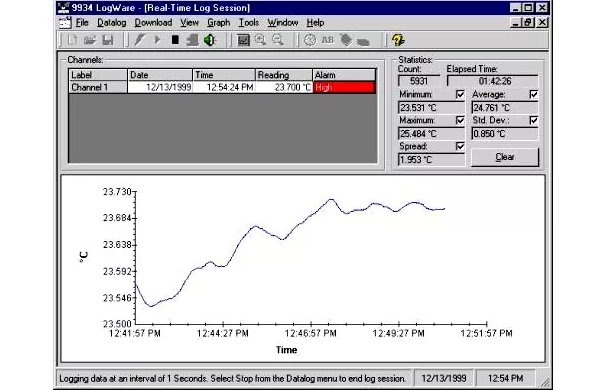Screen dimensions: 600x390
Task: Click the yellow question mark Help icon
Action: pyautogui.click(x=398, y=40)
